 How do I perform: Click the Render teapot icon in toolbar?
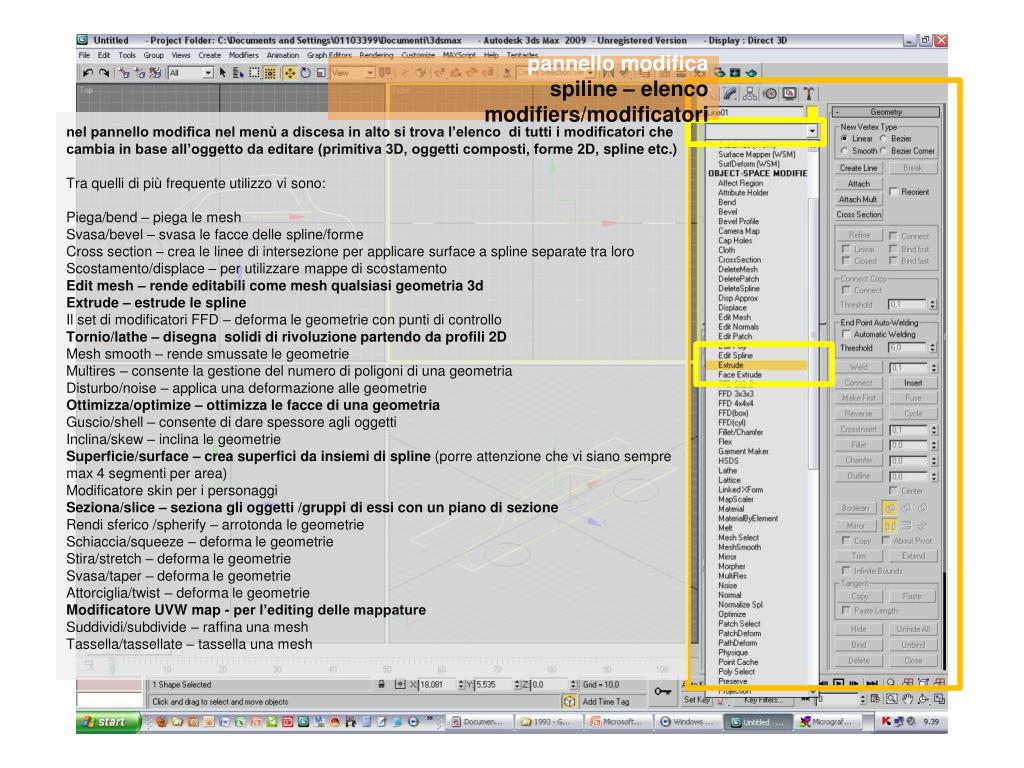pyautogui.click(x=750, y=72)
